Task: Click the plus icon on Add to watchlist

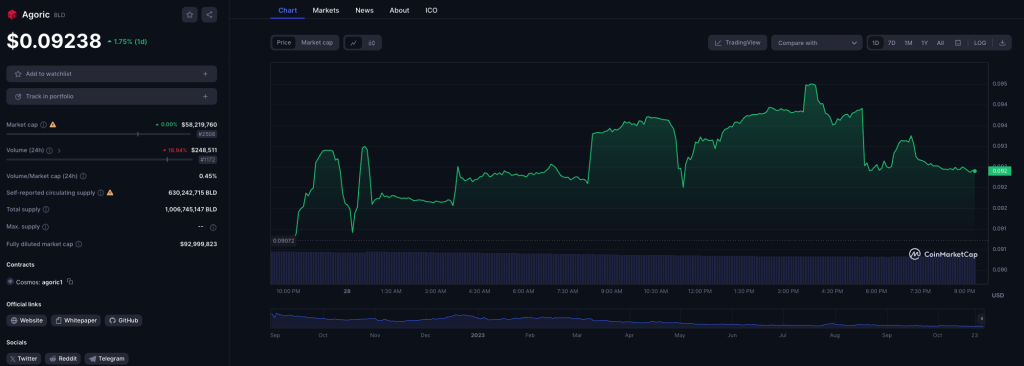Action: tap(205, 74)
